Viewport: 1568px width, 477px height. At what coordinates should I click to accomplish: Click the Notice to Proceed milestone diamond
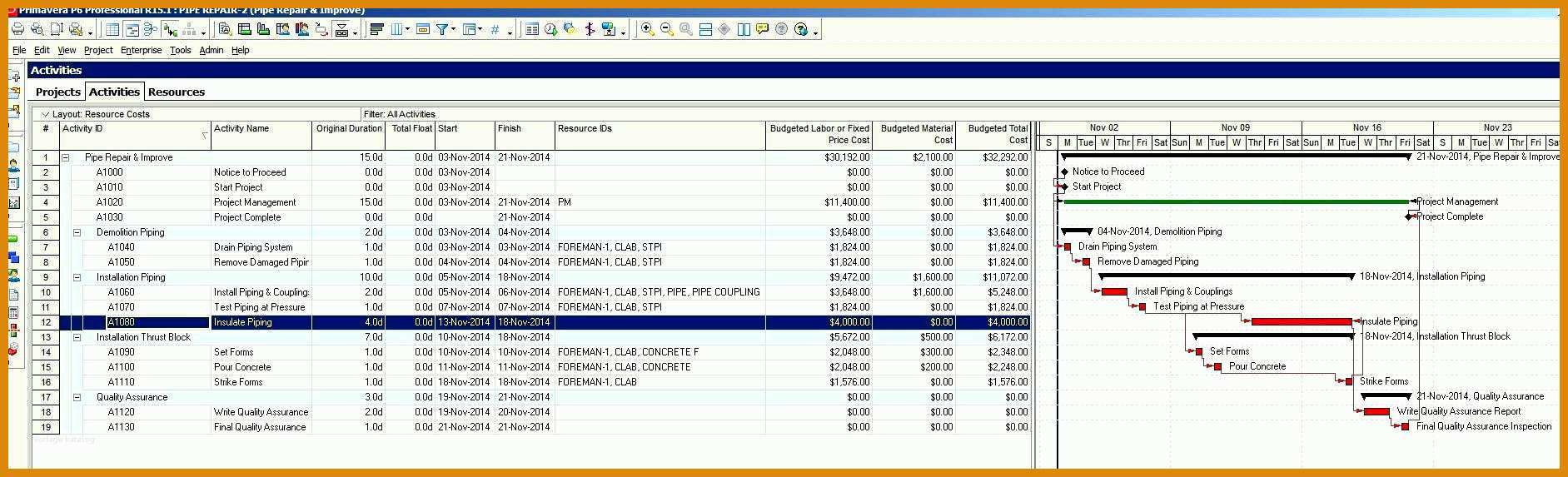click(x=1064, y=171)
